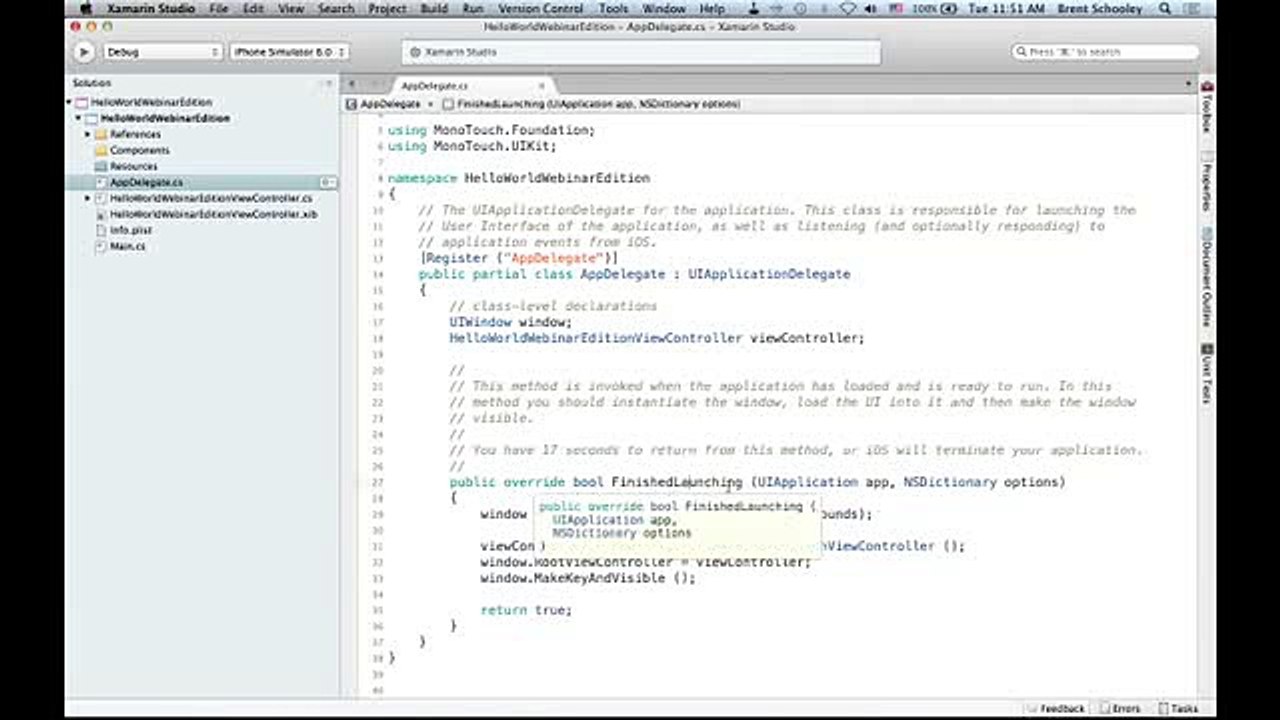Select the Main.cs file
1280x720 pixels.
pyautogui.click(x=127, y=246)
